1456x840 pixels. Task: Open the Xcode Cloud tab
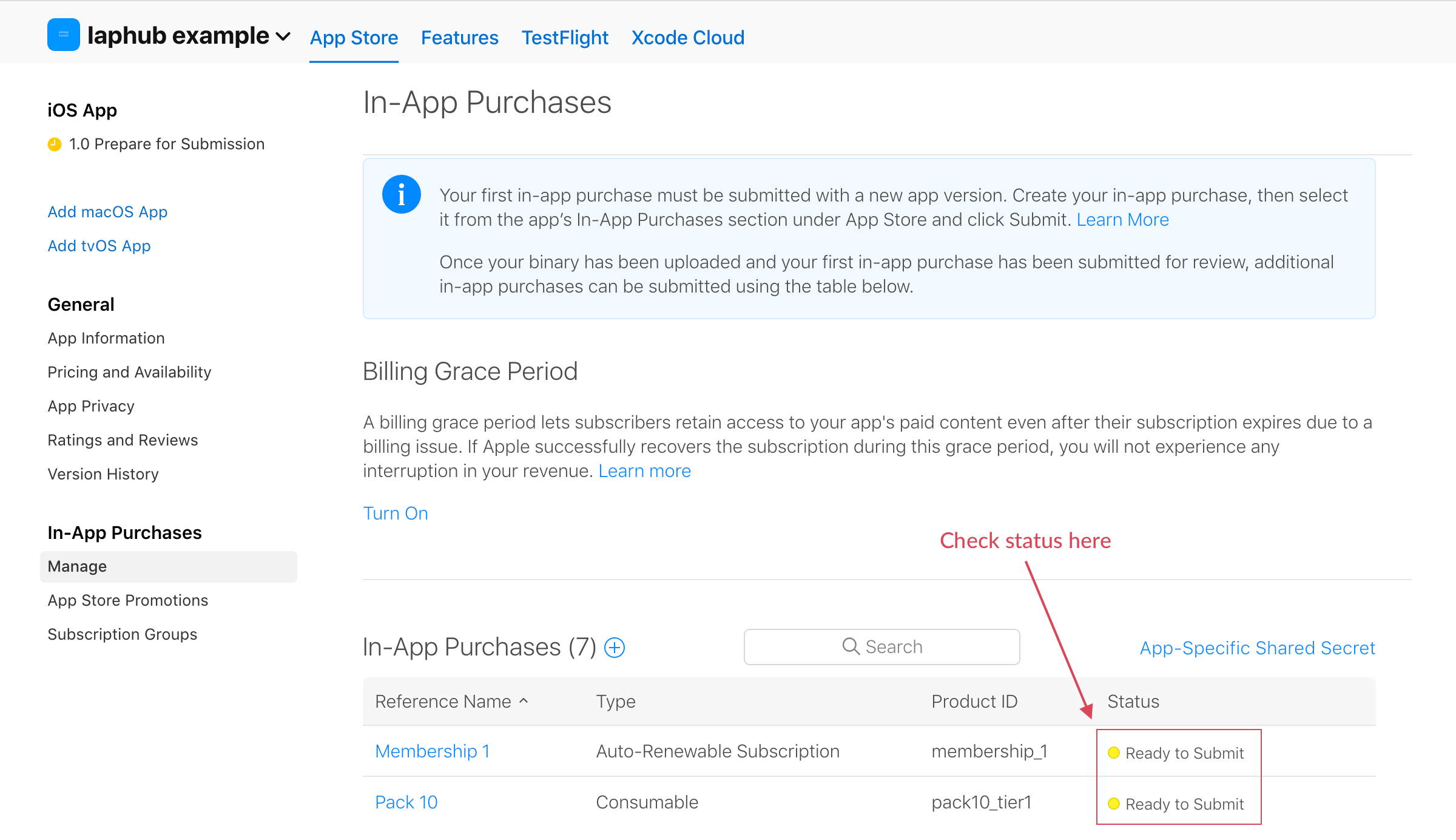pos(687,38)
